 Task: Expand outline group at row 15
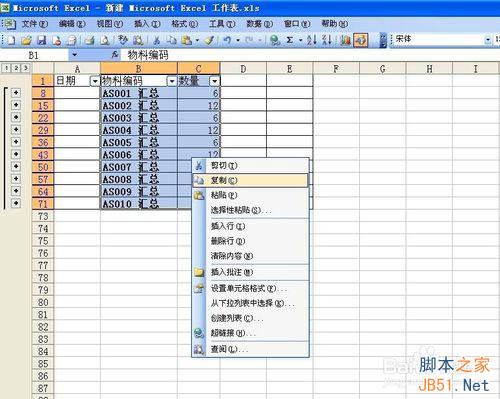[16, 105]
